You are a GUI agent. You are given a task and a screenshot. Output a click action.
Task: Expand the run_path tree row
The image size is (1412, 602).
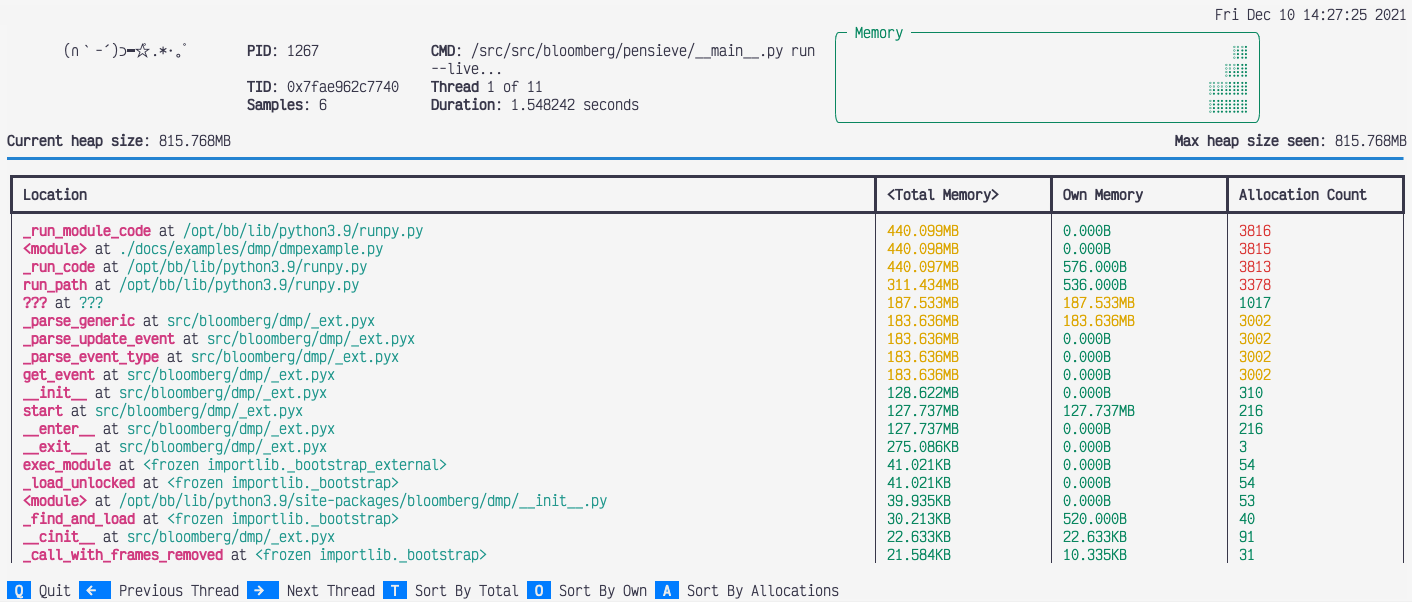pos(60,284)
